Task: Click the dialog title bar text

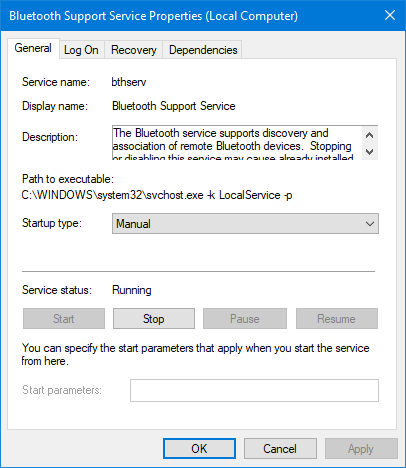Action: point(153,16)
